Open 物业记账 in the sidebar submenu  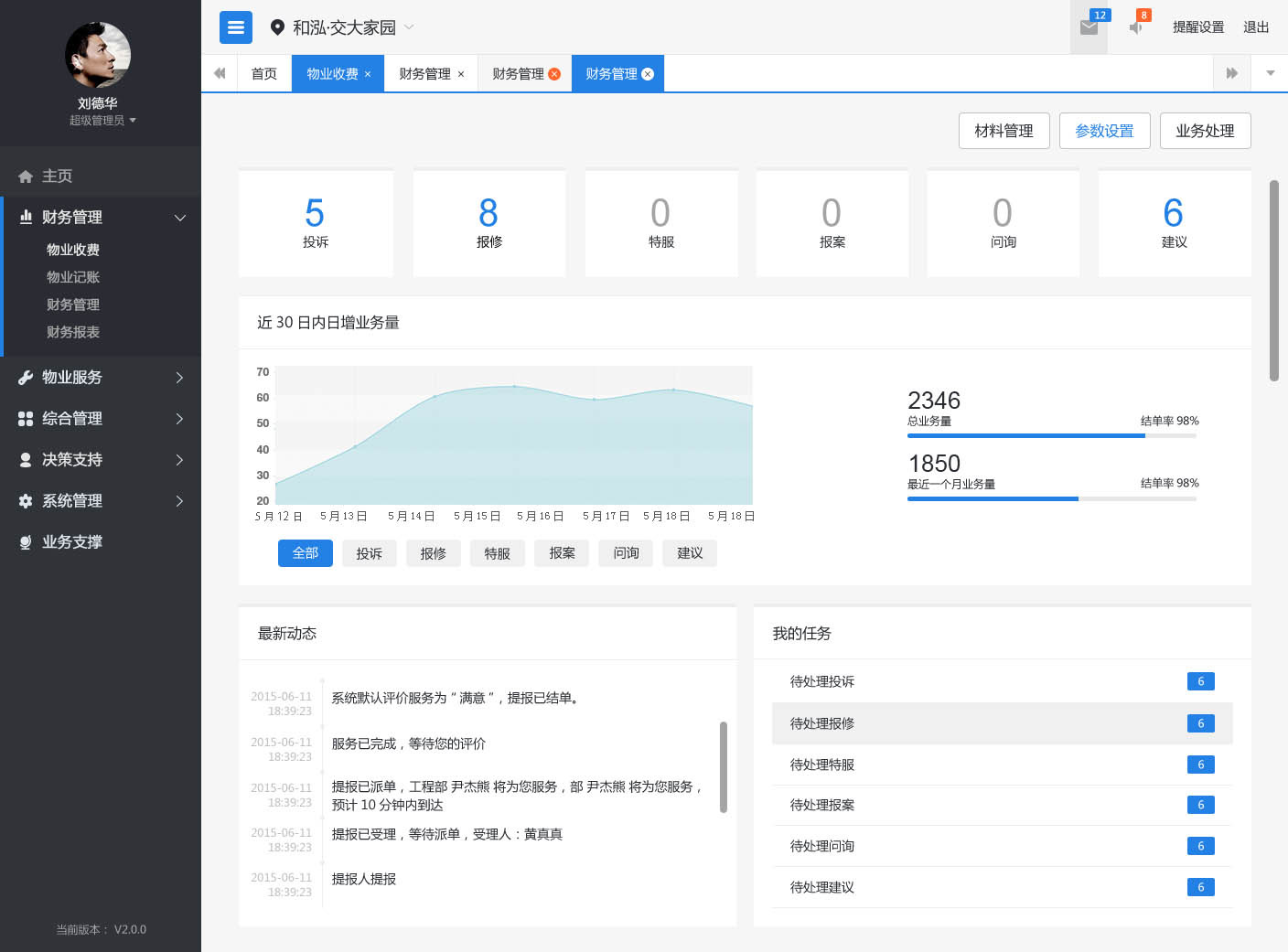coord(73,277)
